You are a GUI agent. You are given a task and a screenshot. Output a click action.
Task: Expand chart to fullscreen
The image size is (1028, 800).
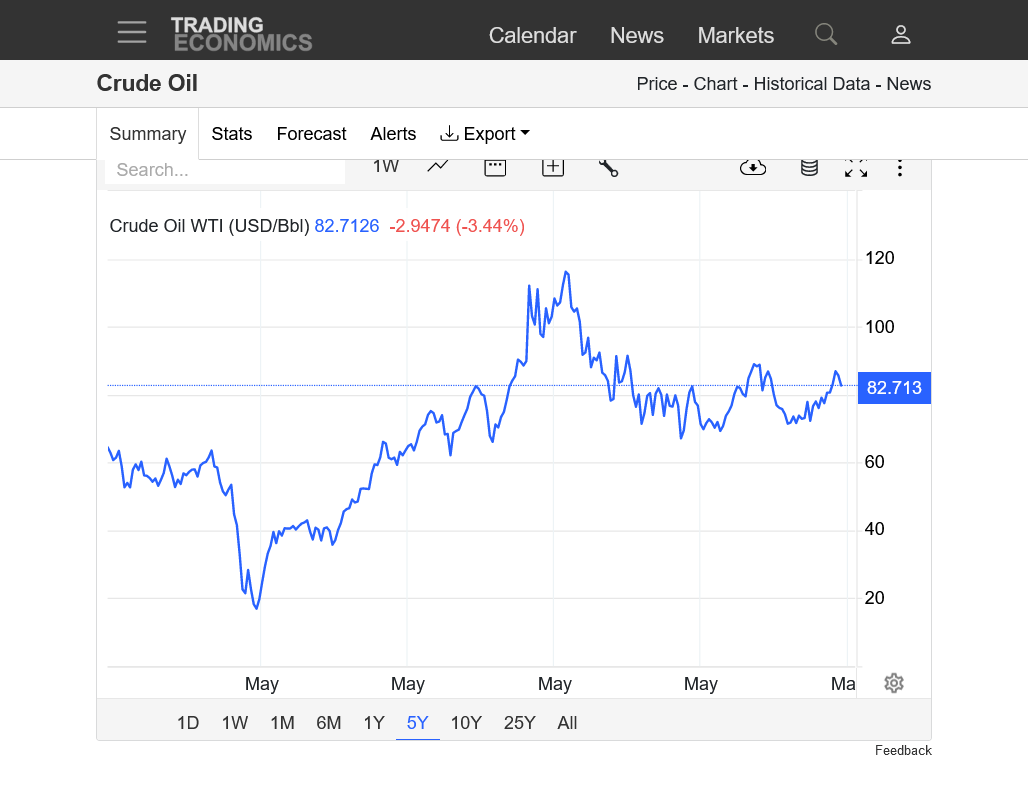click(x=856, y=169)
